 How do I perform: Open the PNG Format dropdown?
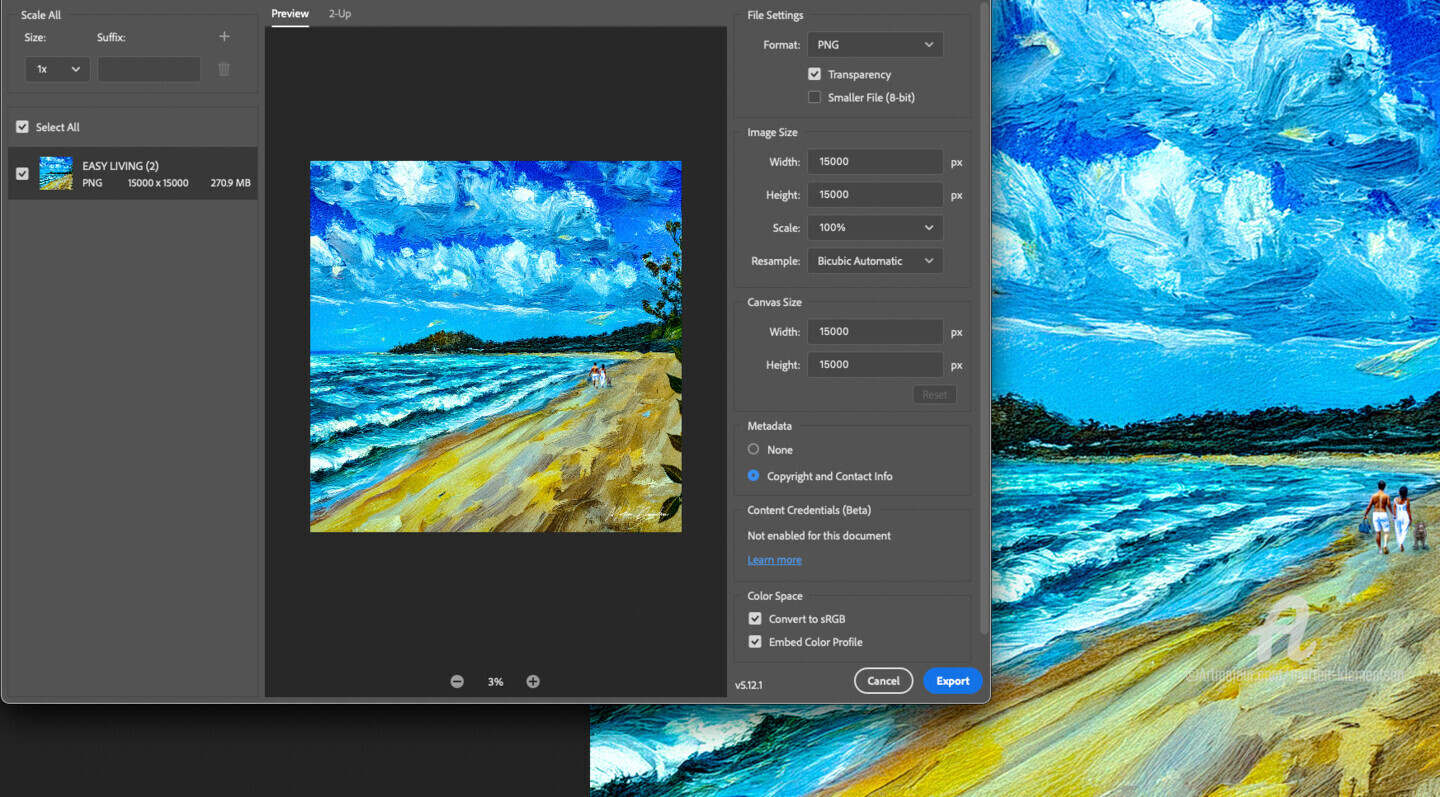point(875,45)
